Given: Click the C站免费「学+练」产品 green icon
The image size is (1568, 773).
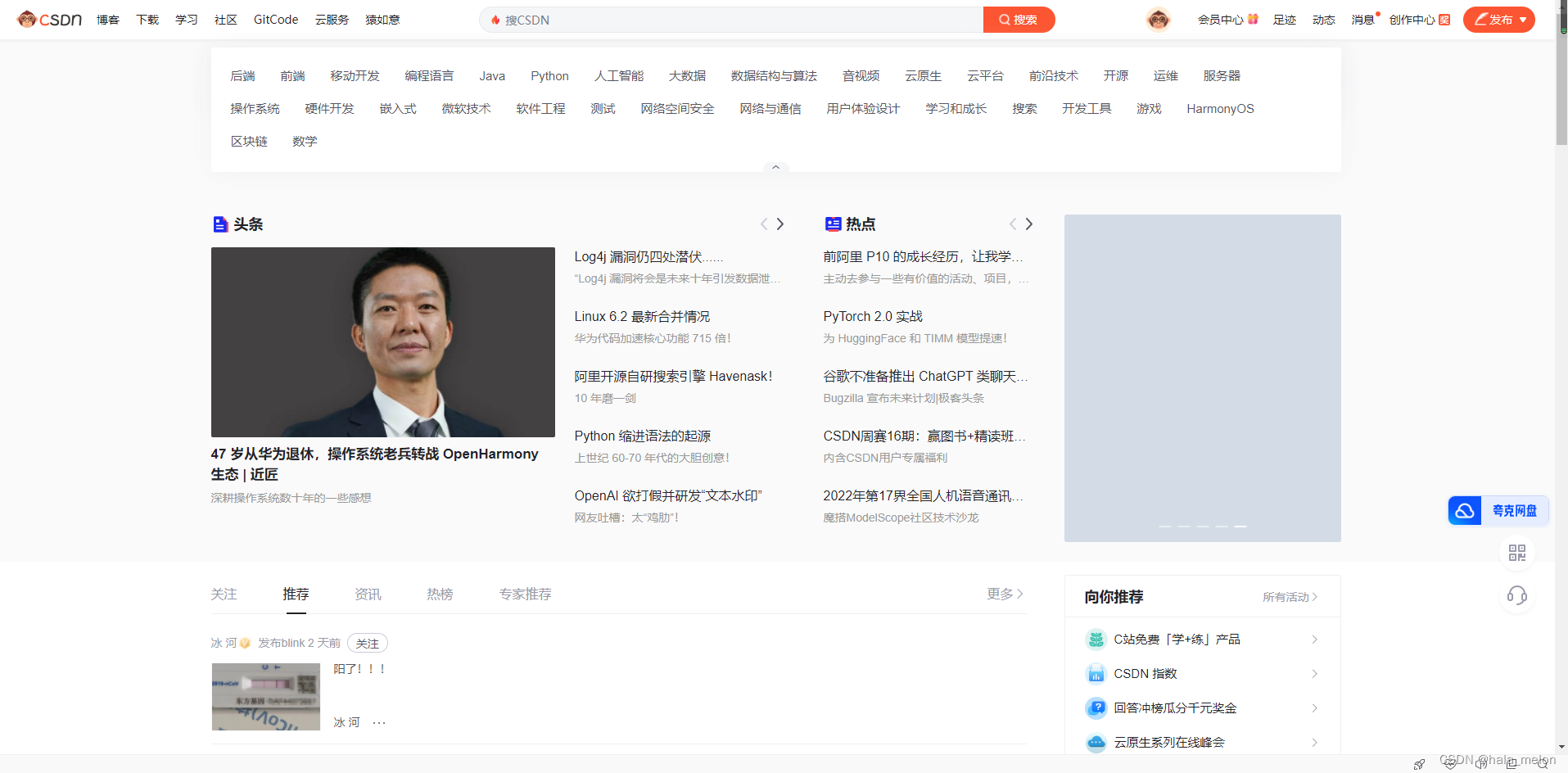Looking at the screenshot, I should (1096, 640).
